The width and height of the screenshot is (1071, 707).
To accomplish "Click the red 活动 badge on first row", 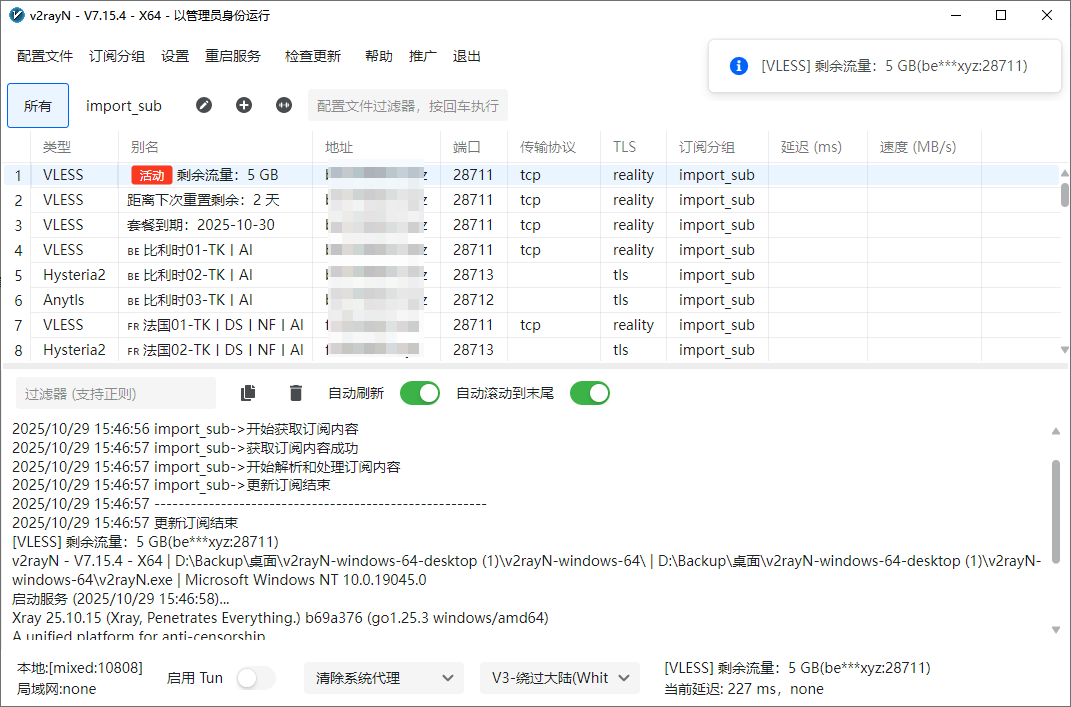I will 152,175.
